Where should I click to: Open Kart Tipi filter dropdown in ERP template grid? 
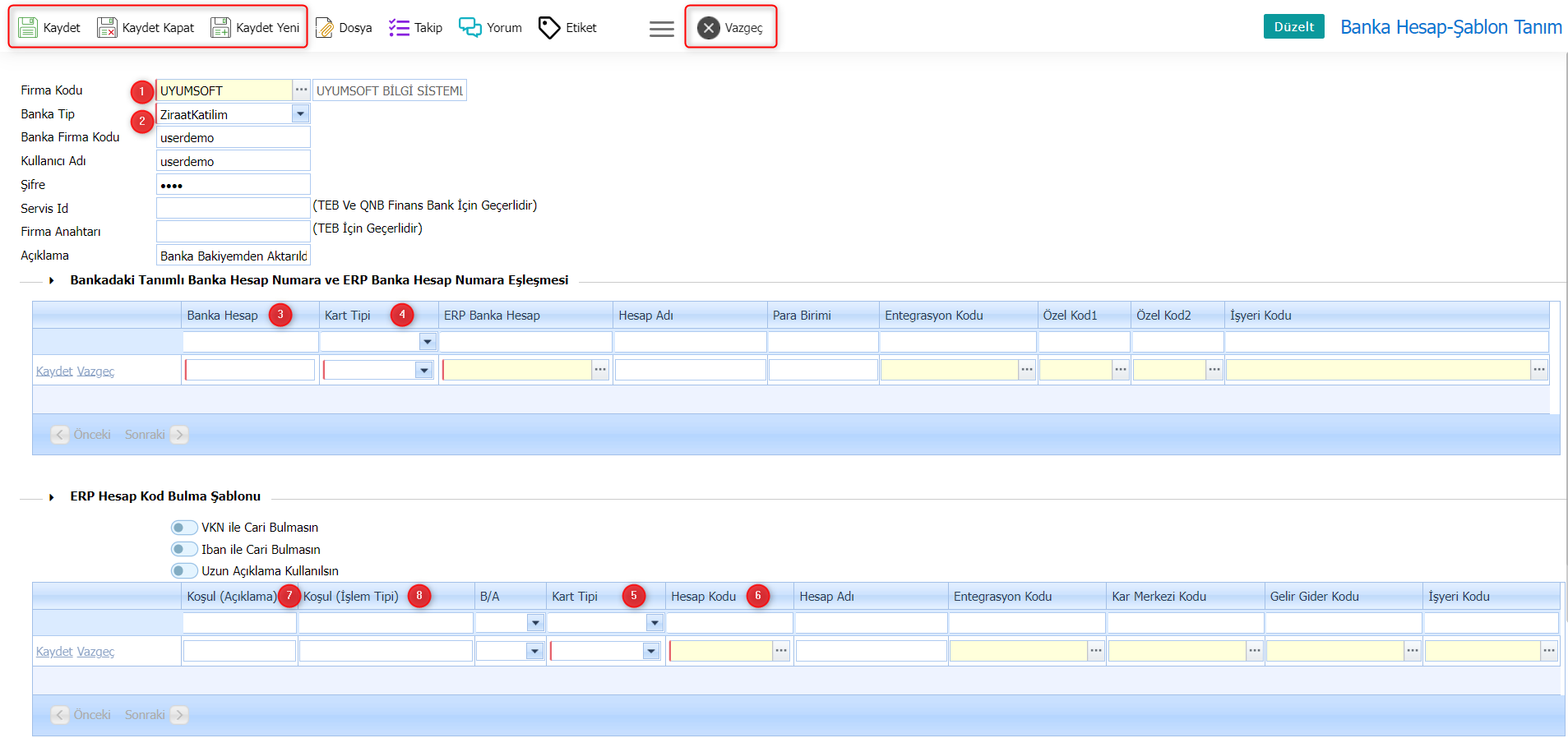coord(654,623)
